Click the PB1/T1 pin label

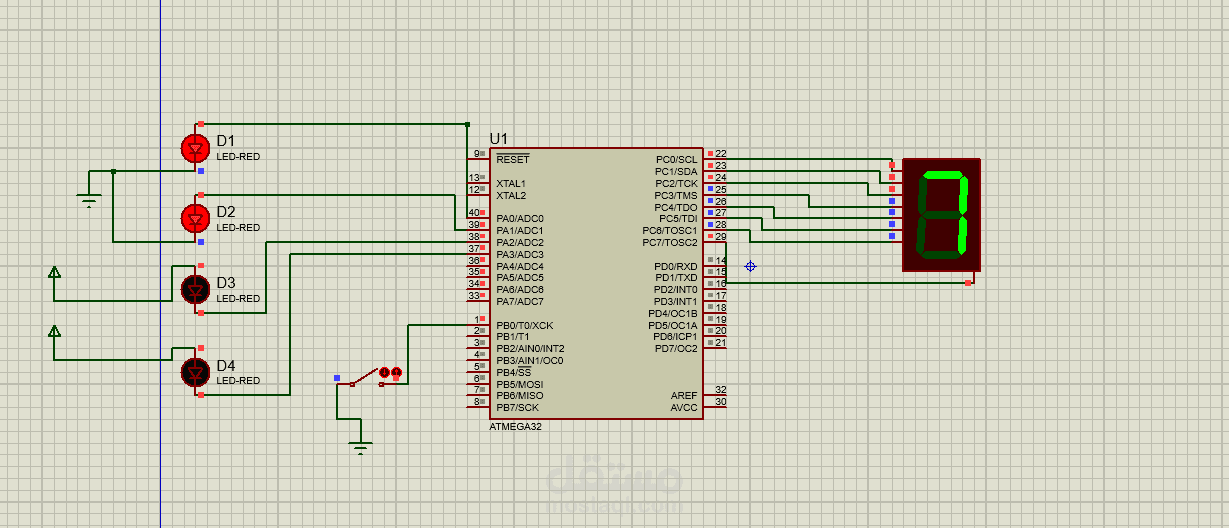tap(513, 337)
